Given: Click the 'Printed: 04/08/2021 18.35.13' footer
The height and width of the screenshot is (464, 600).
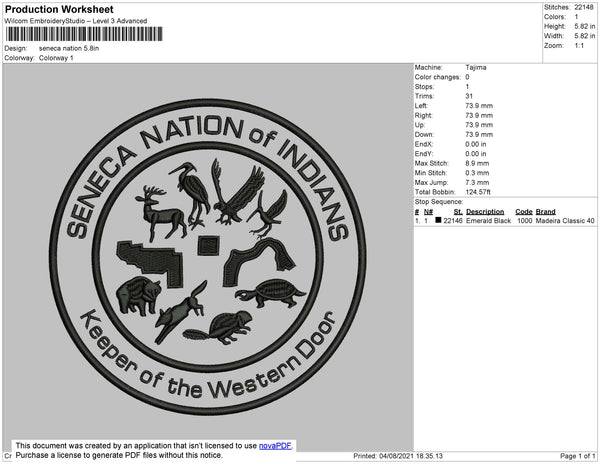Looking at the screenshot, I should click(398, 456).
